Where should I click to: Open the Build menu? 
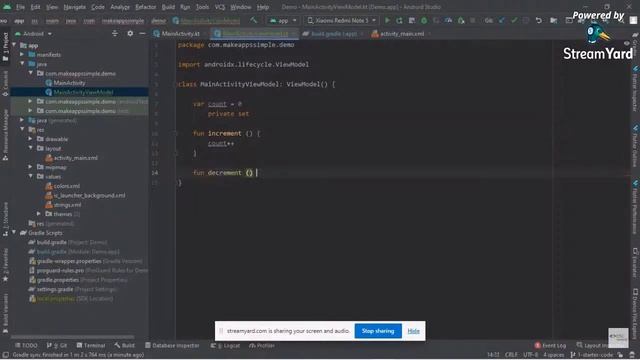tap(168, 7)
